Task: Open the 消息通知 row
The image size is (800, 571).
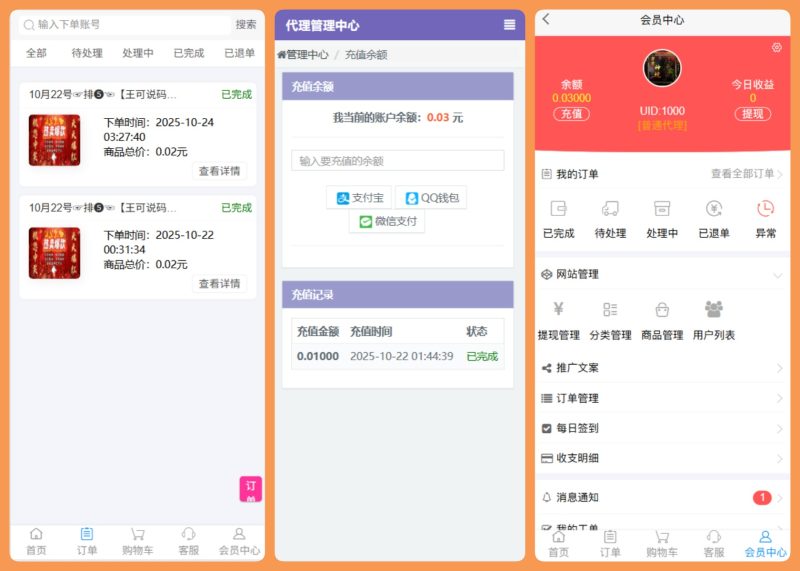Action: [662, 497]
